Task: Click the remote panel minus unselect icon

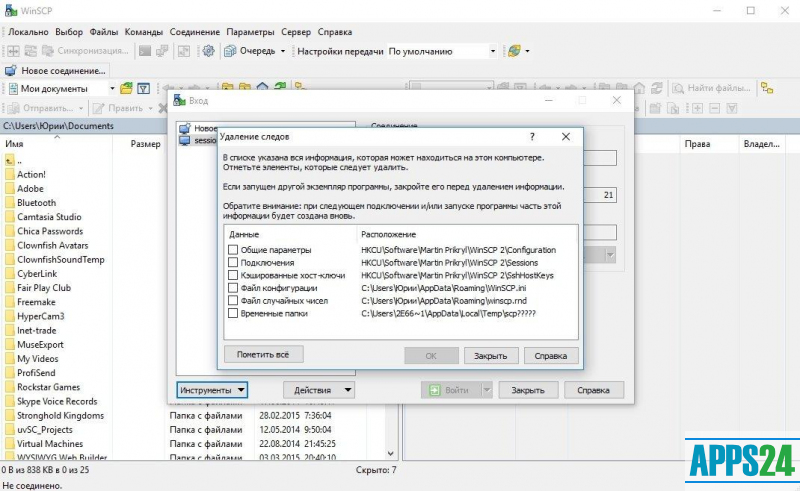Action: coord(715,108)
